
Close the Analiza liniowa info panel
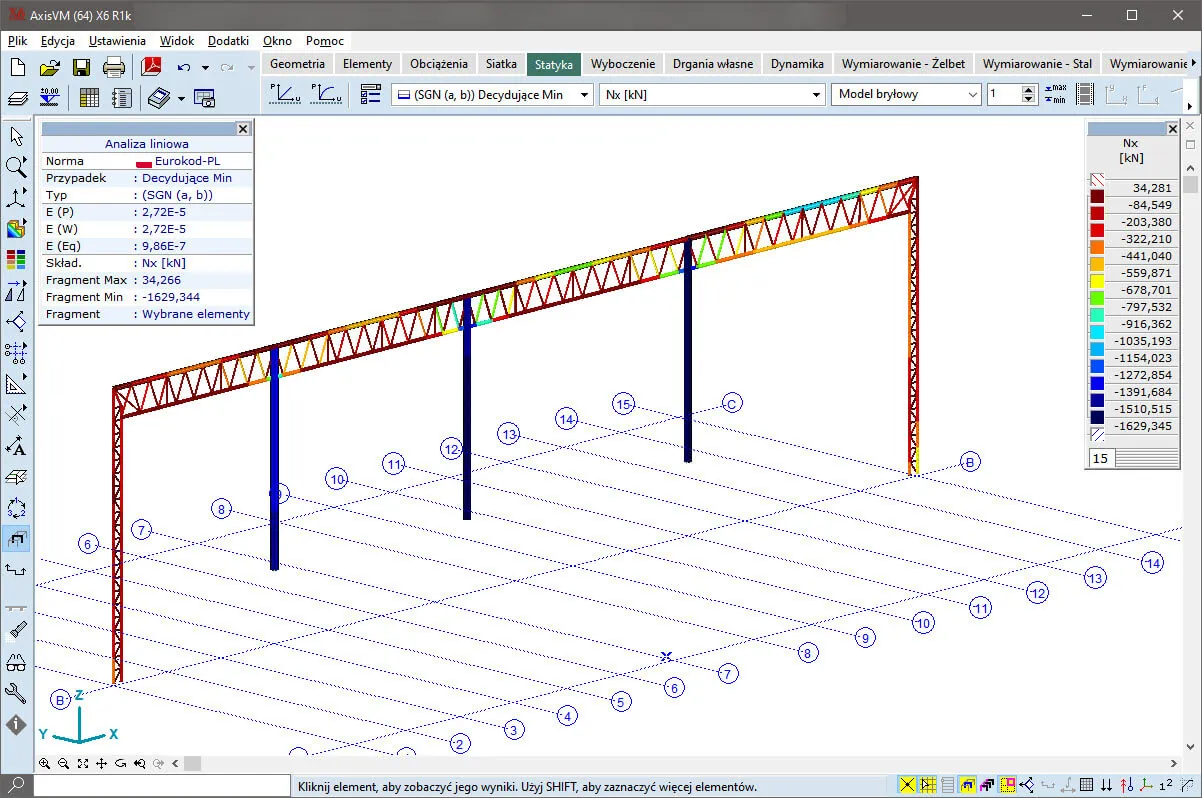243,129
